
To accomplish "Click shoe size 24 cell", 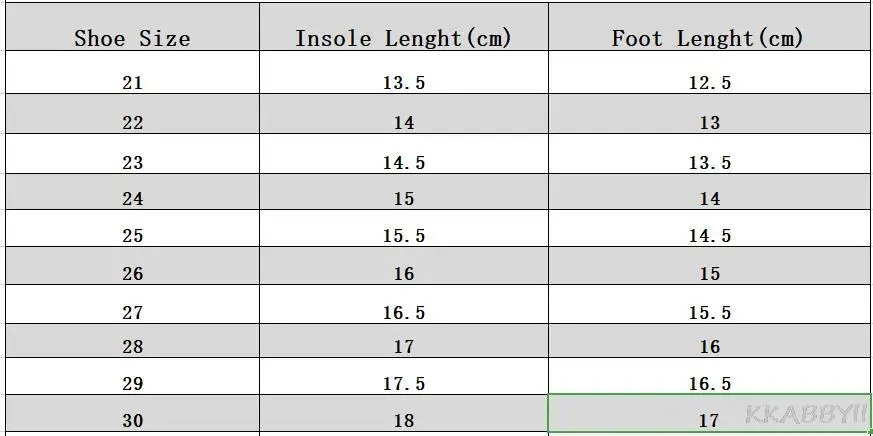I will [x=132, y=199].
